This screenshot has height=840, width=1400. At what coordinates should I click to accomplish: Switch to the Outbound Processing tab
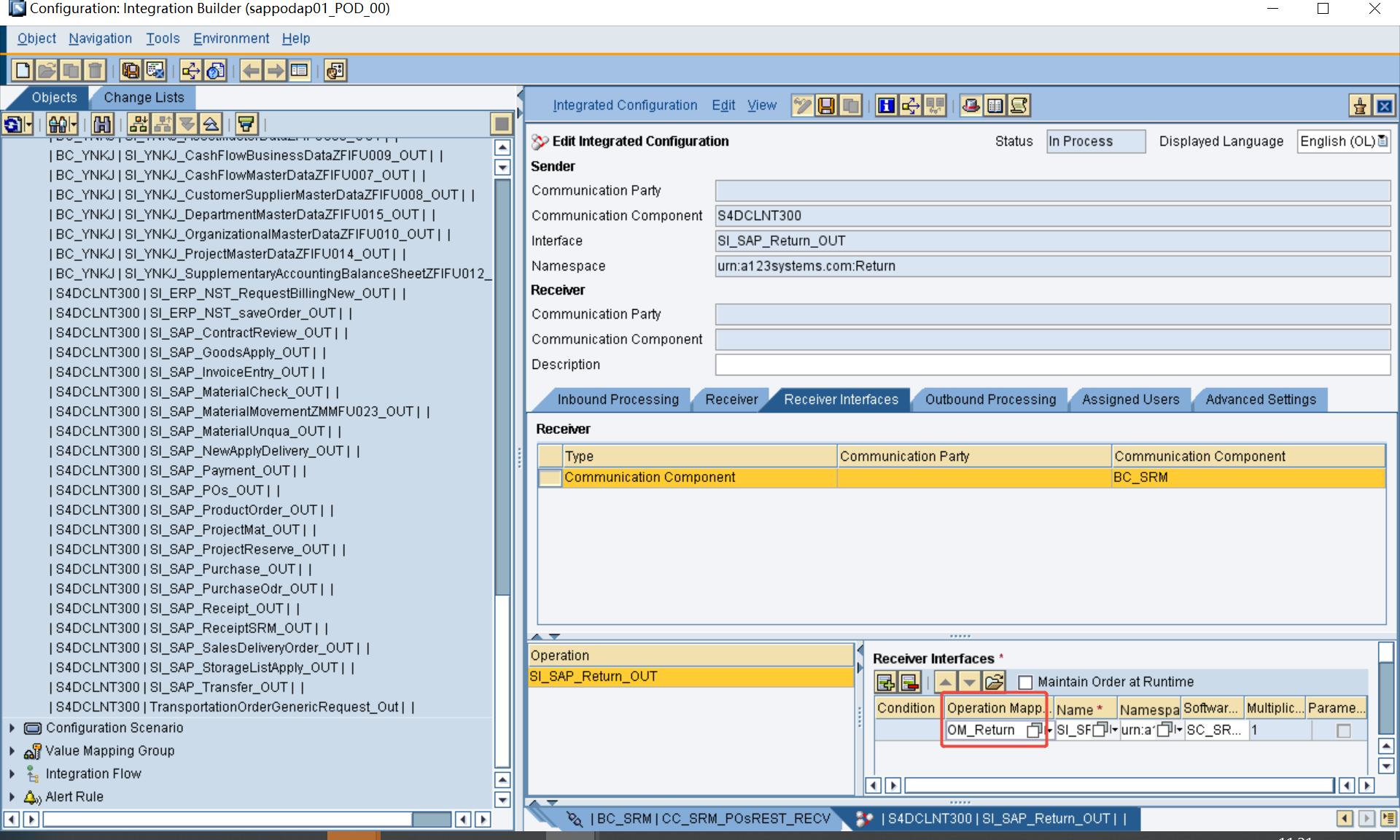(990, 400)
